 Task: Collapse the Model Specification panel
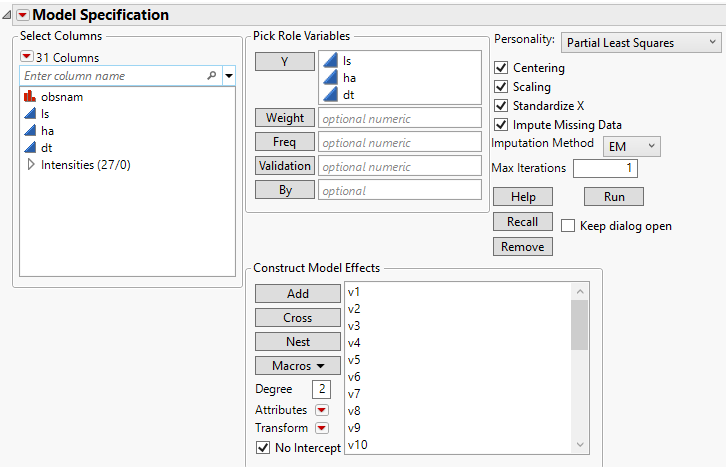(x=8, y=15)
